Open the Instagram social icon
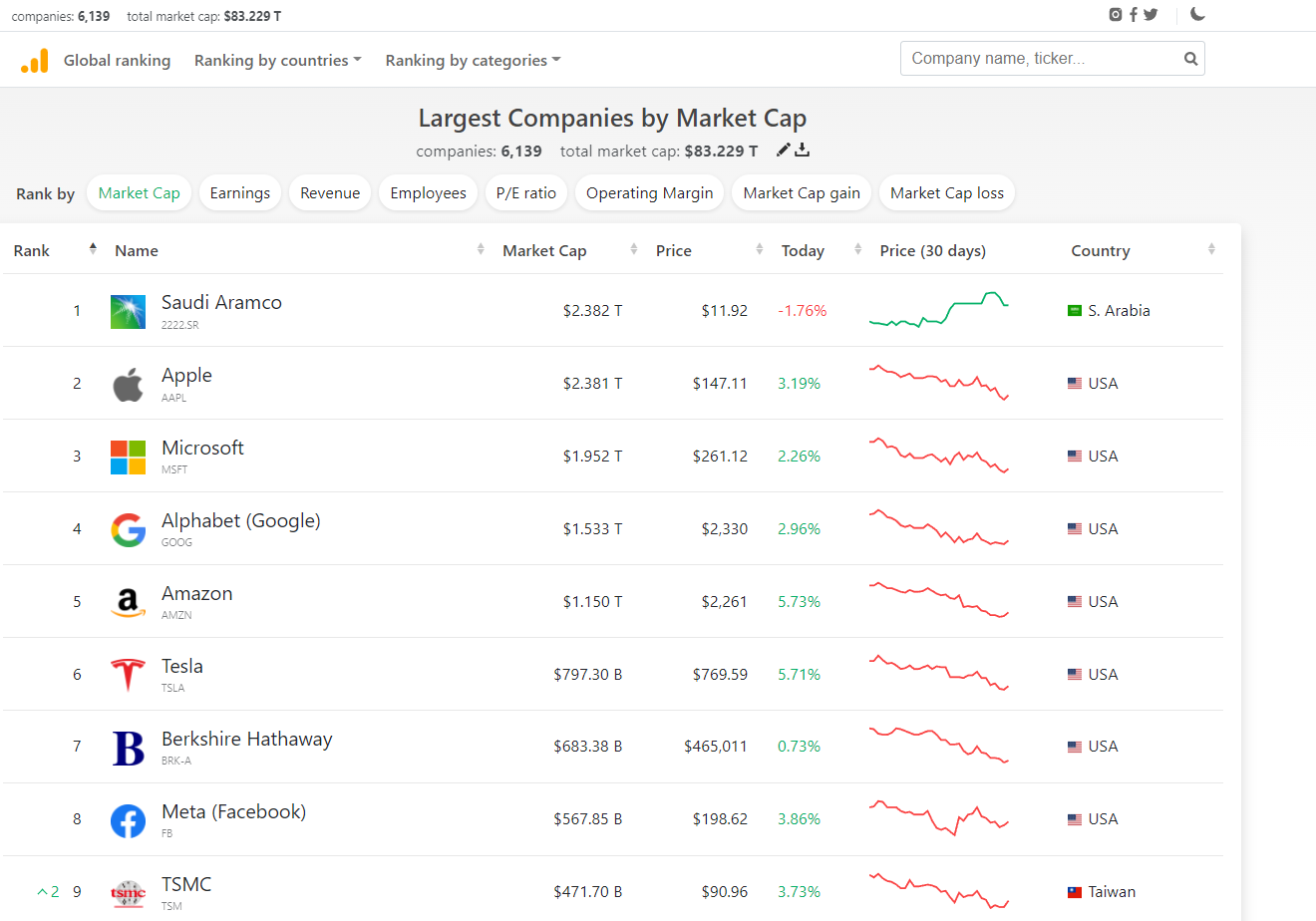 point(1116,14)
